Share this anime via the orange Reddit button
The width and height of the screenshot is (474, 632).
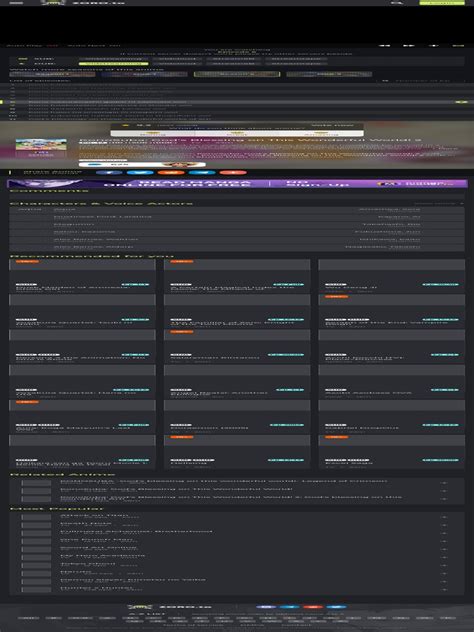pyautogui.click(x=171, y=173)
